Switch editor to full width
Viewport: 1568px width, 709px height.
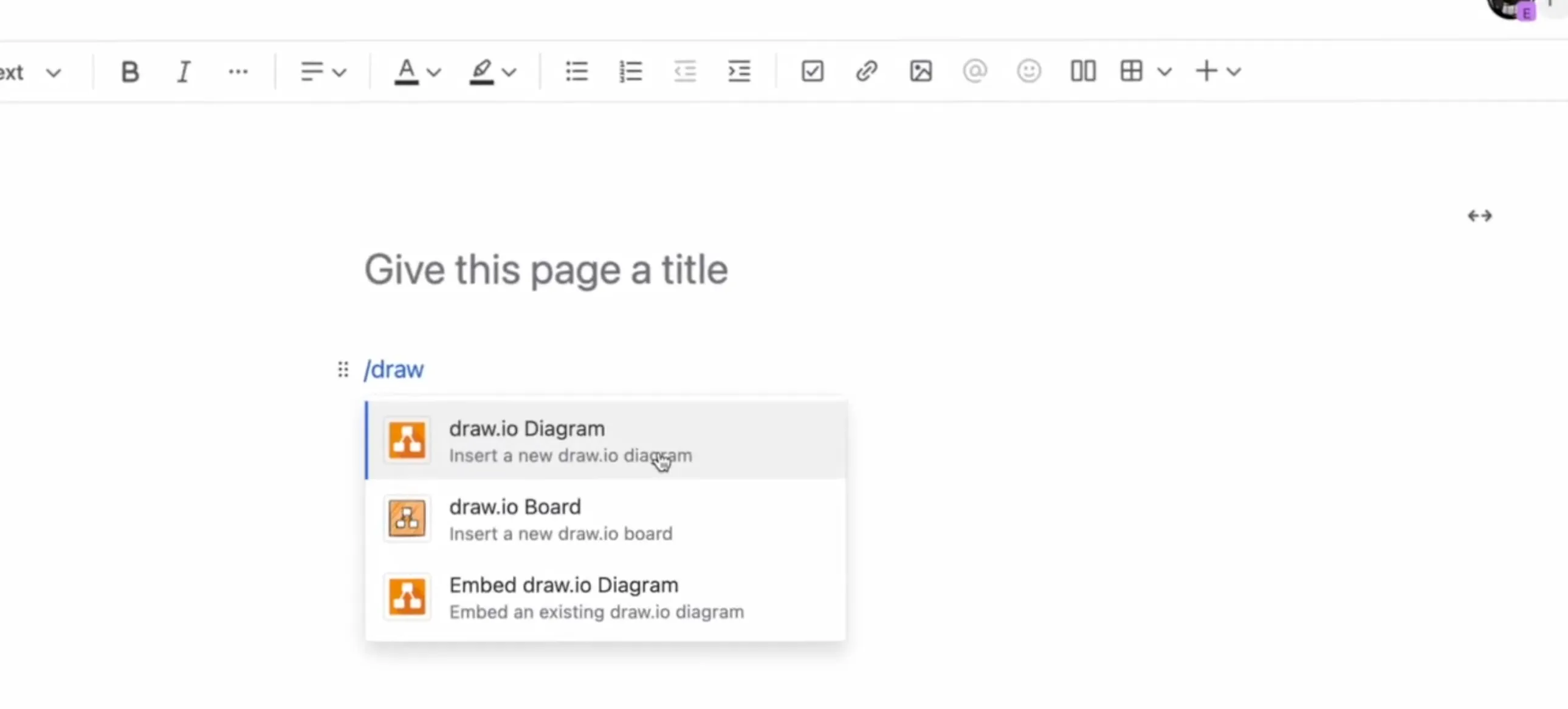coord(1480,215)
